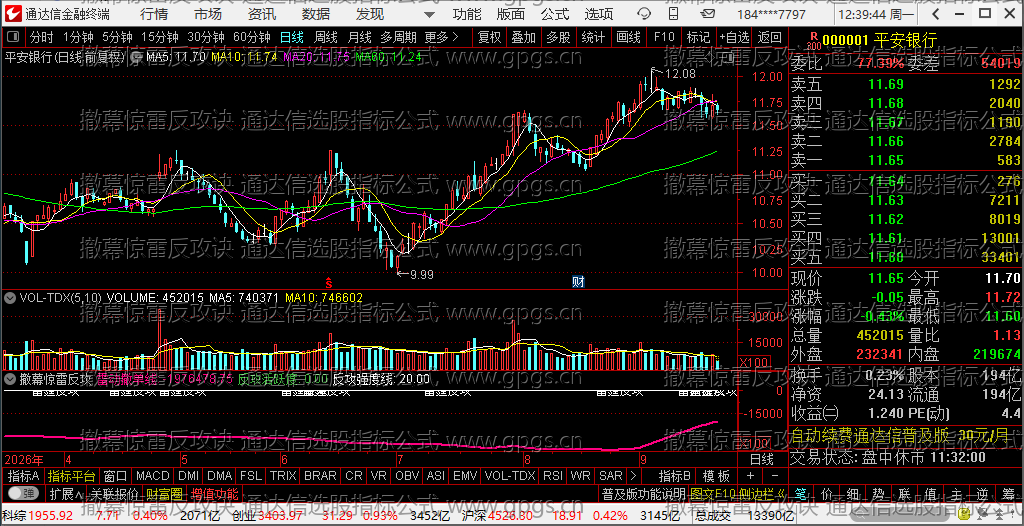The width and height of the screenshot is (1024, 526).
Task: Click the Tongdaxin app logo icon
Action: 14,14
